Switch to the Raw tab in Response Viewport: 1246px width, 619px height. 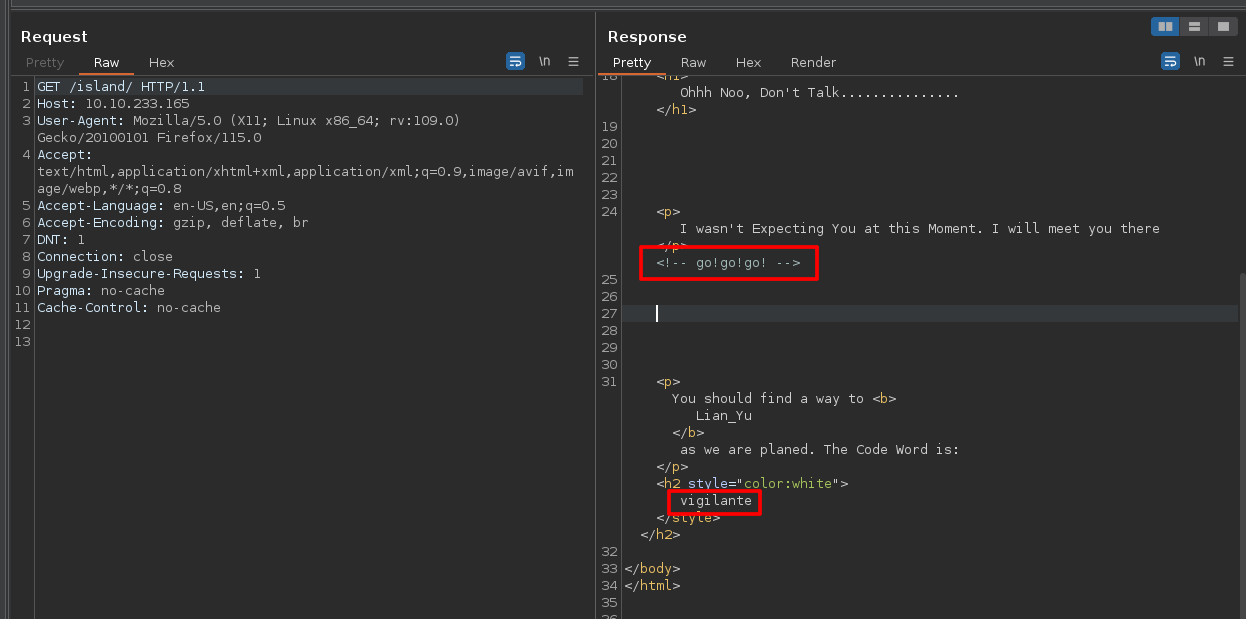[694, 62]
